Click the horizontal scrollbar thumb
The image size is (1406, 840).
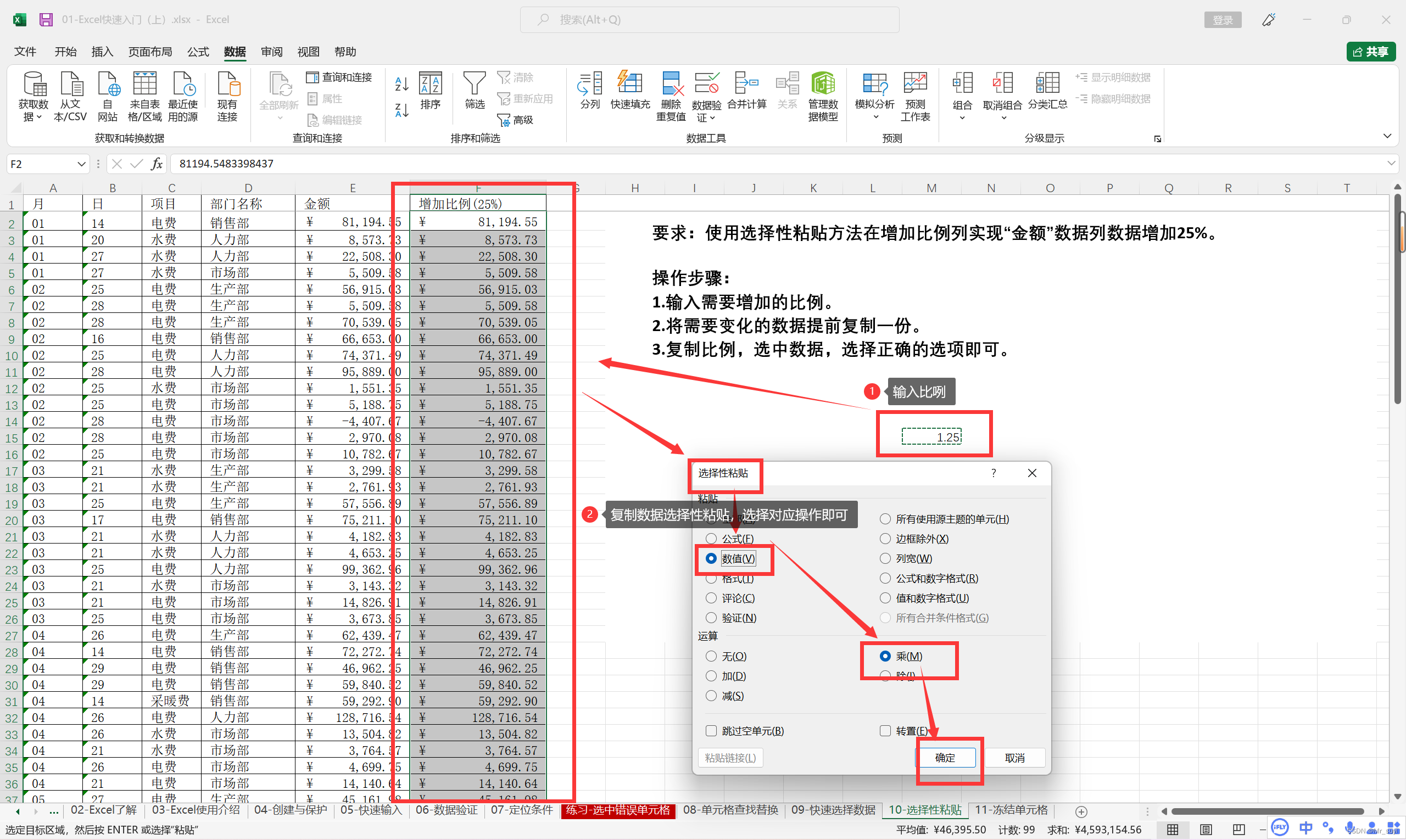1267,811
